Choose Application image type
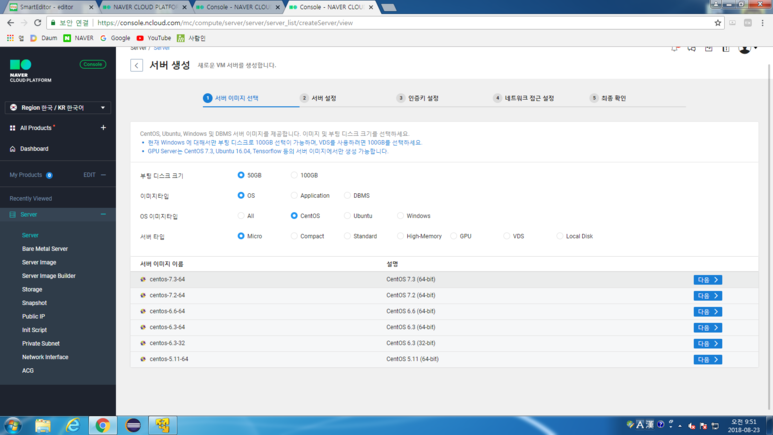Viewport: 773px width, 435px height. tap(294, 195)
